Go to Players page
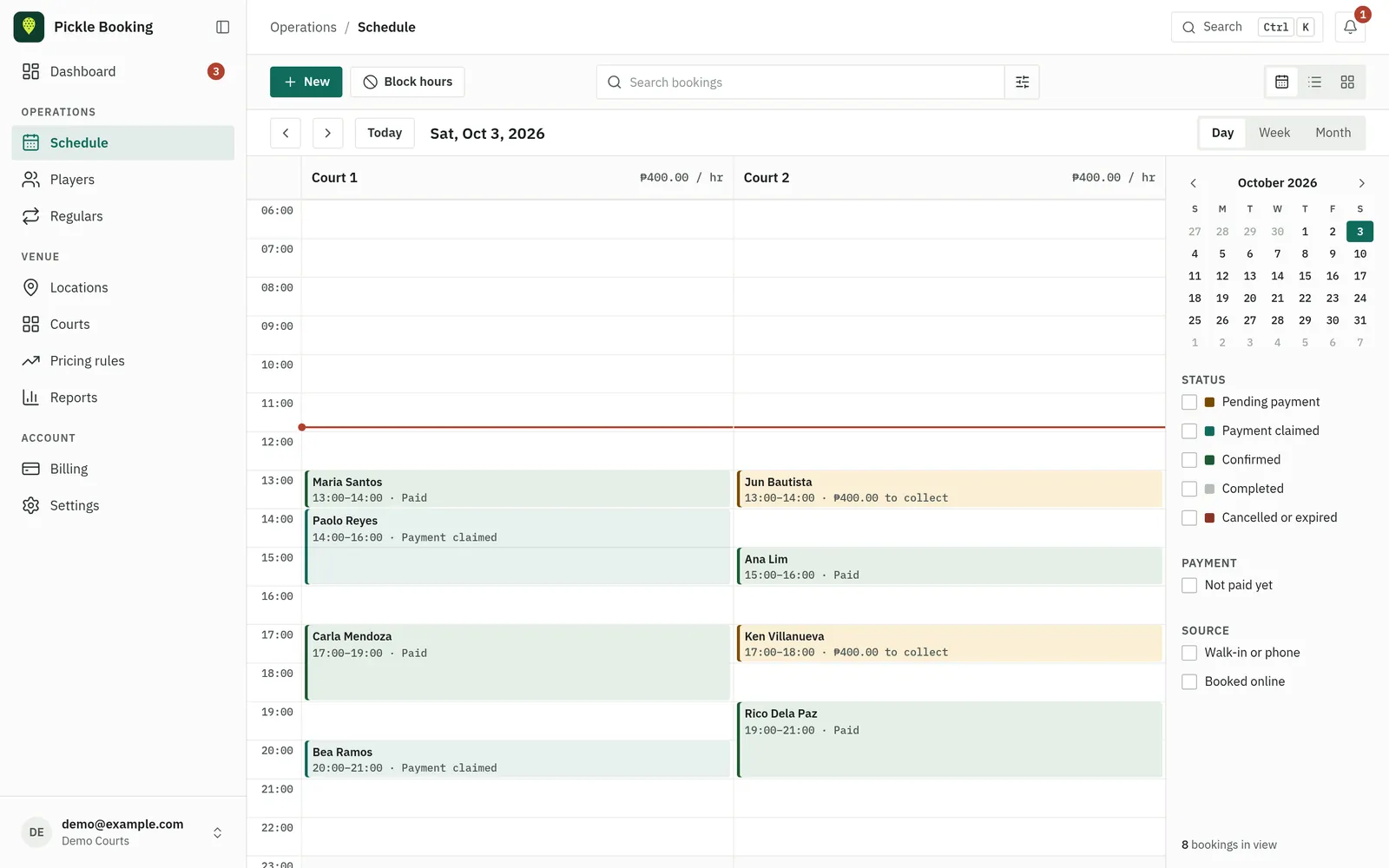This screenshot has height=868, width=1389. pyautogui.click(x=122, y=180)
